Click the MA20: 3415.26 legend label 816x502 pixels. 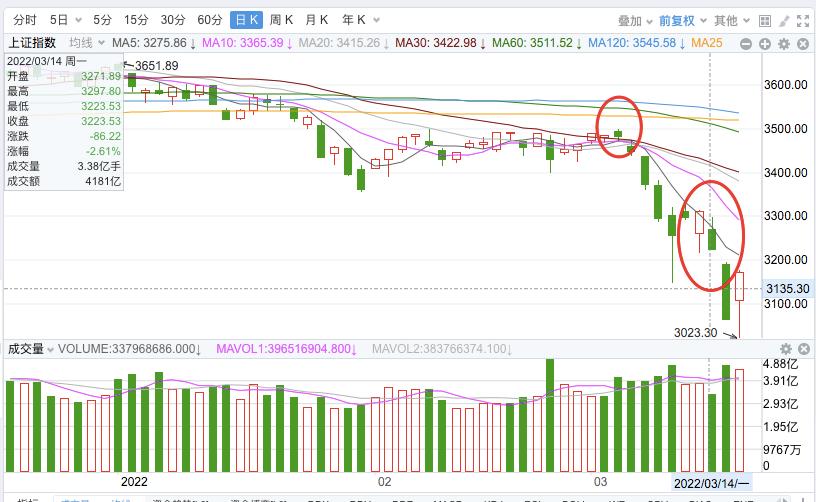339,43
